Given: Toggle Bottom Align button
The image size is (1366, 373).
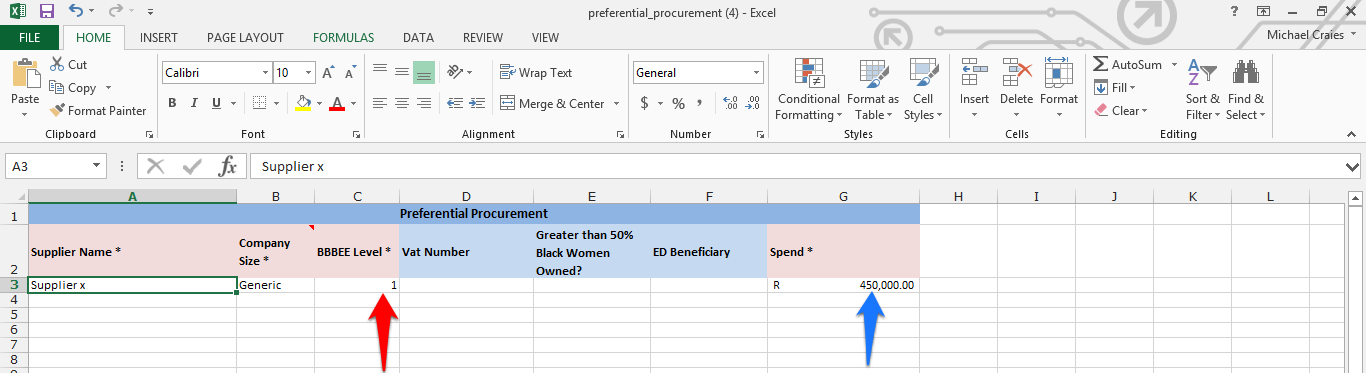Looking at the screenshot, I should [x=424, y=72].
